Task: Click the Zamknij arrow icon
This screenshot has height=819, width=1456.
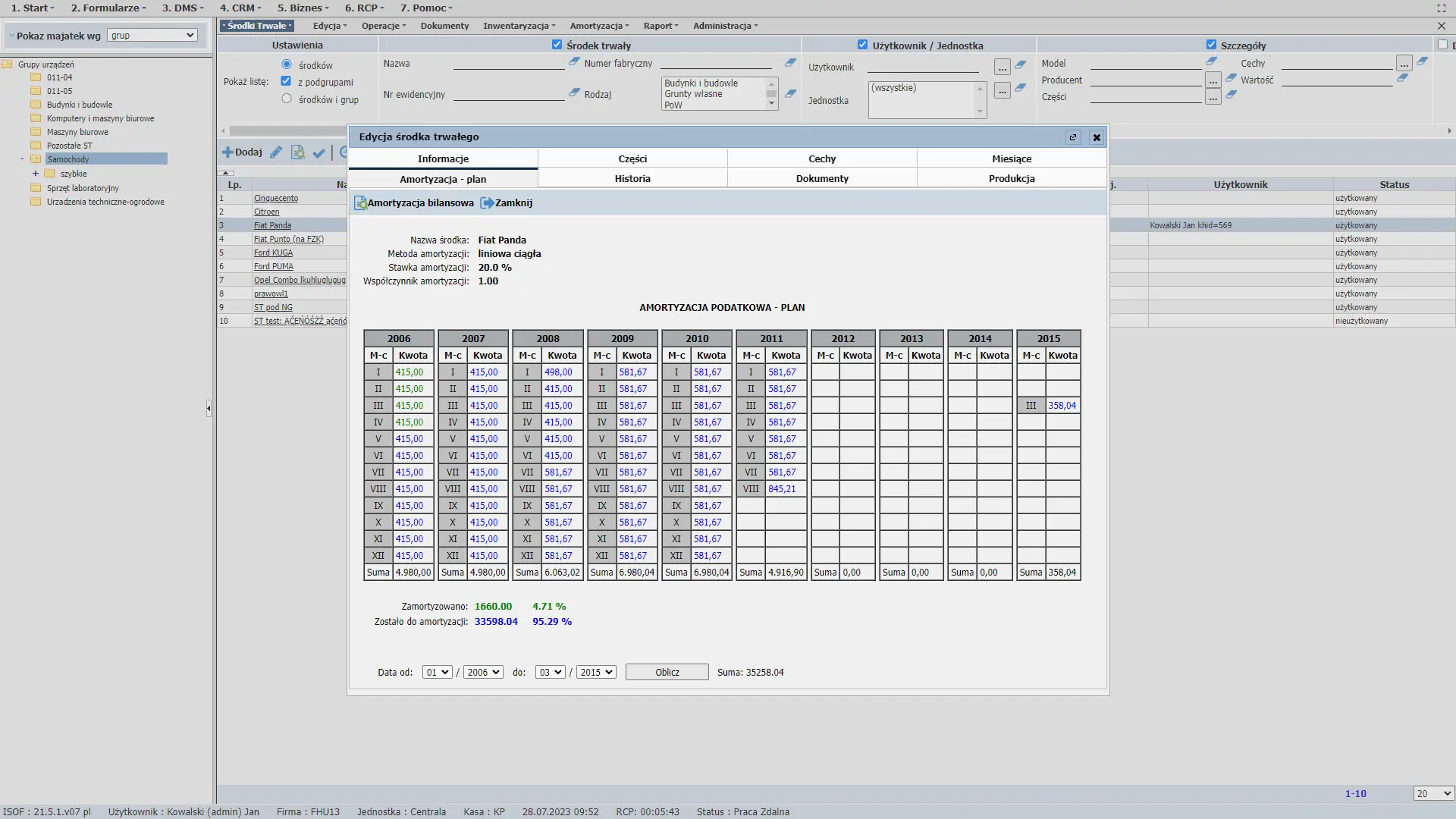Action: (x=487, y=203)
